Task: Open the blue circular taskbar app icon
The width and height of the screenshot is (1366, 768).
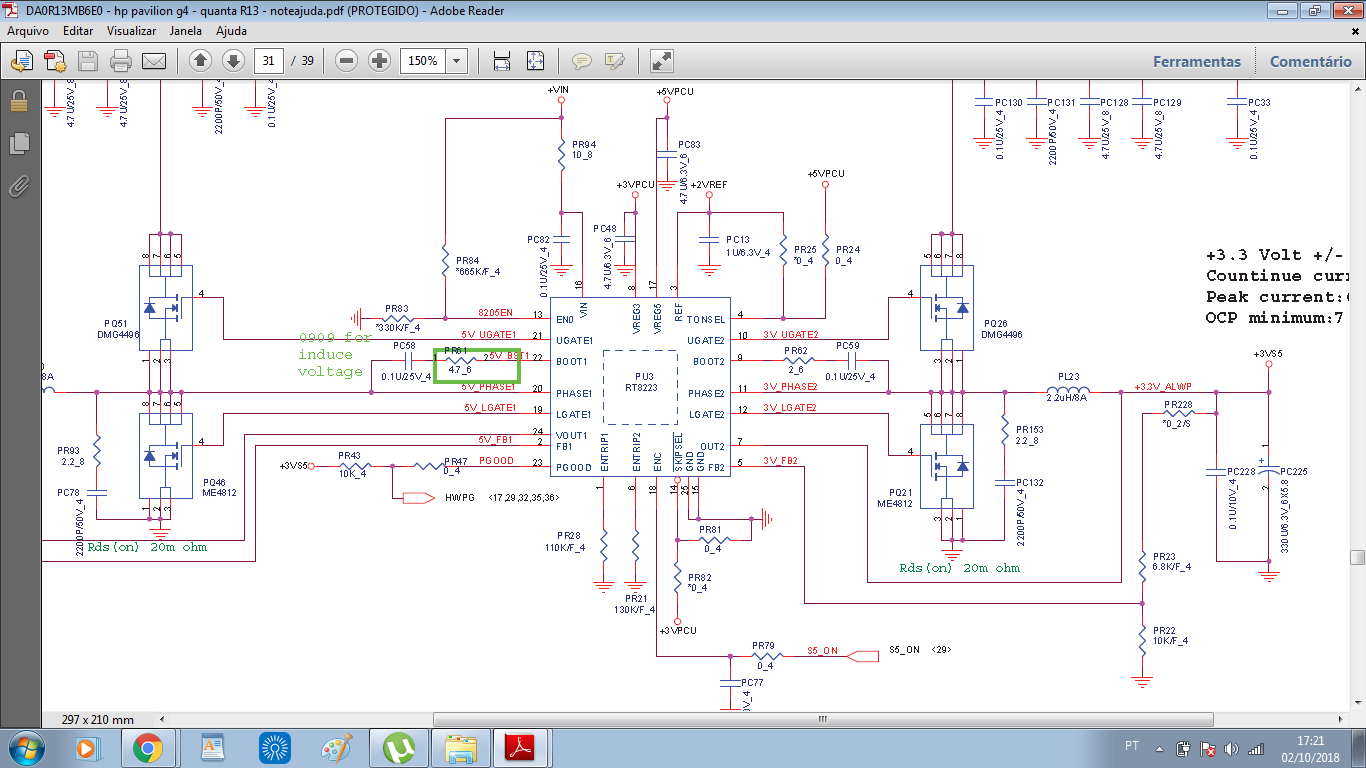Action: coord(274,748)
